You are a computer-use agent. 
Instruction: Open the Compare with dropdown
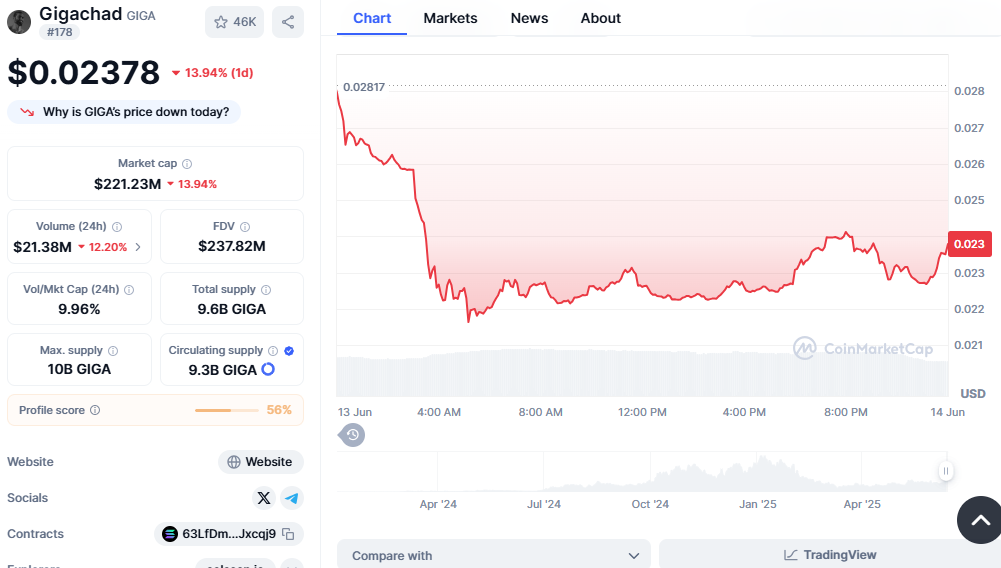[493, 555]
